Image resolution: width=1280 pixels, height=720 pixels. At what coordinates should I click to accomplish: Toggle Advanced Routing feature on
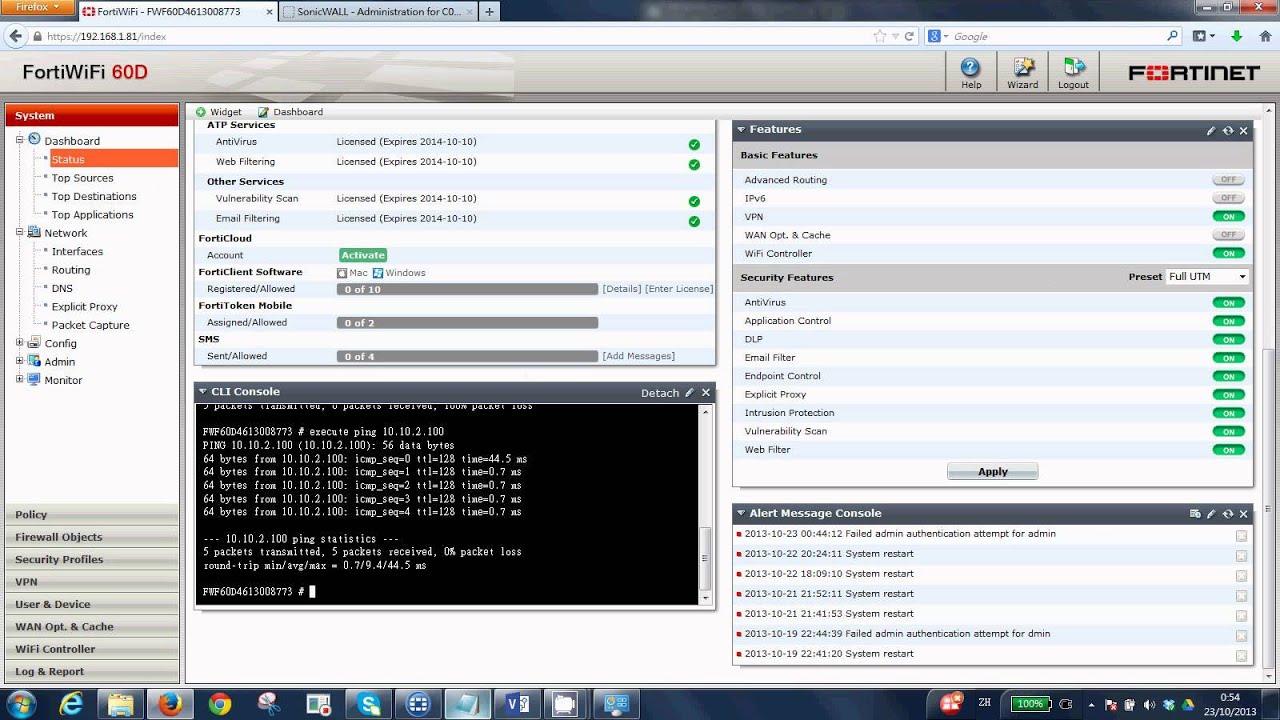[1228, 180]
